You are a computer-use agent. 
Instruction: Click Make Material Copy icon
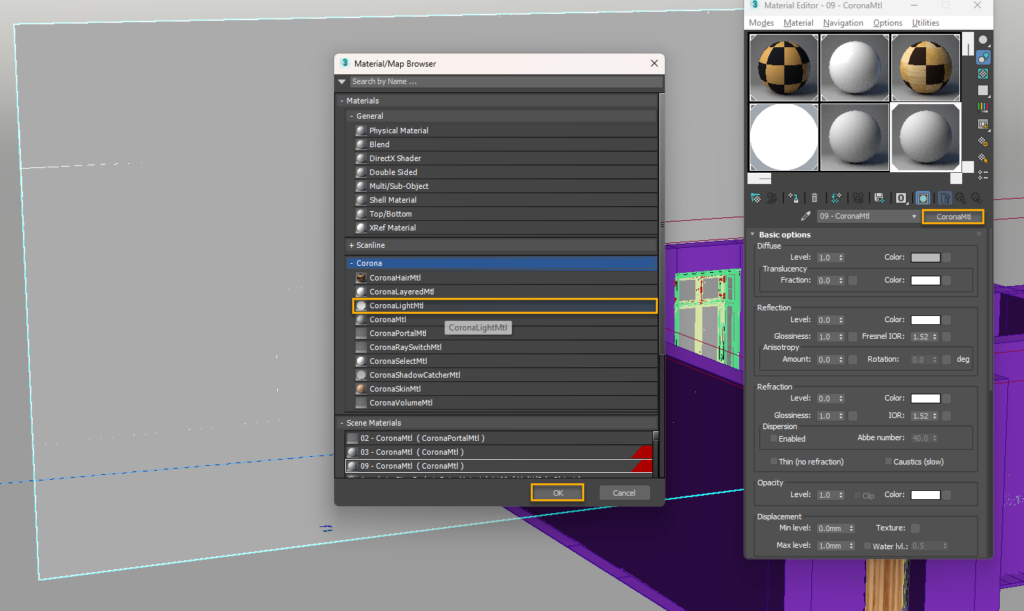click(836, 198)
